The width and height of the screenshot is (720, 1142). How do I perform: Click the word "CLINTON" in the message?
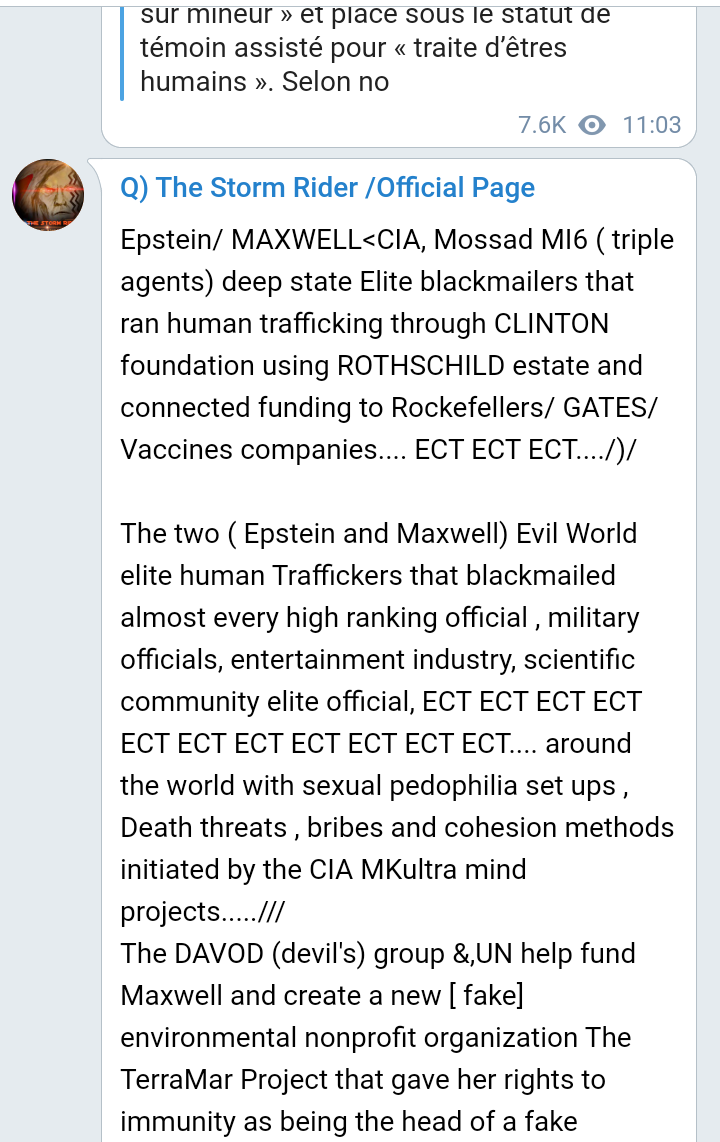tap(551, 324)
